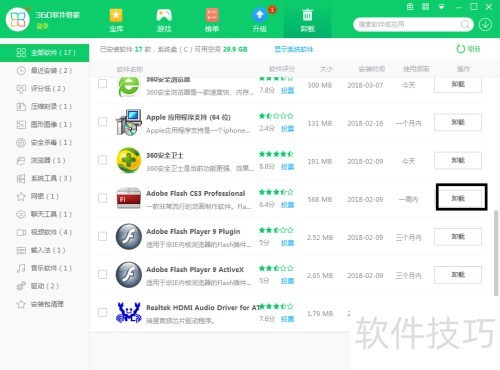This screenshot has width=500, height=370.
Task: Sort by 软件评分 column header
Action: 282,69
